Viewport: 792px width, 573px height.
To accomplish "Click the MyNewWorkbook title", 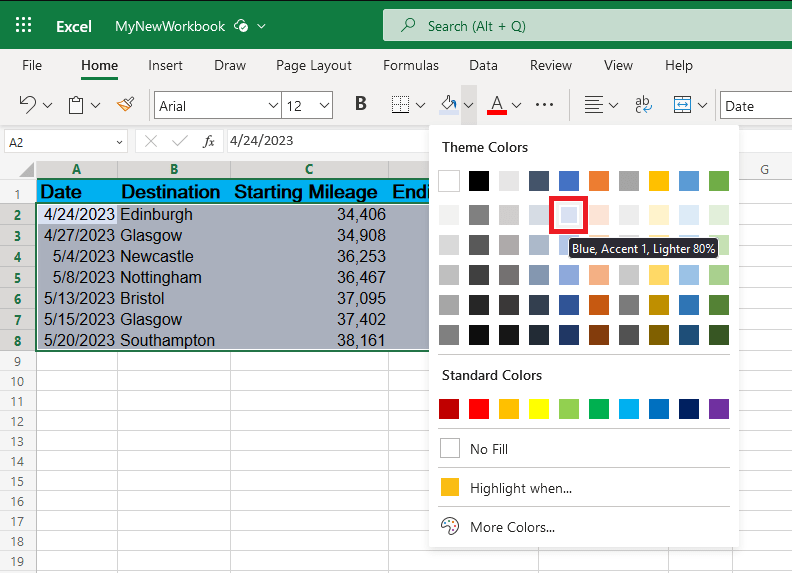I will coord(170,26).
